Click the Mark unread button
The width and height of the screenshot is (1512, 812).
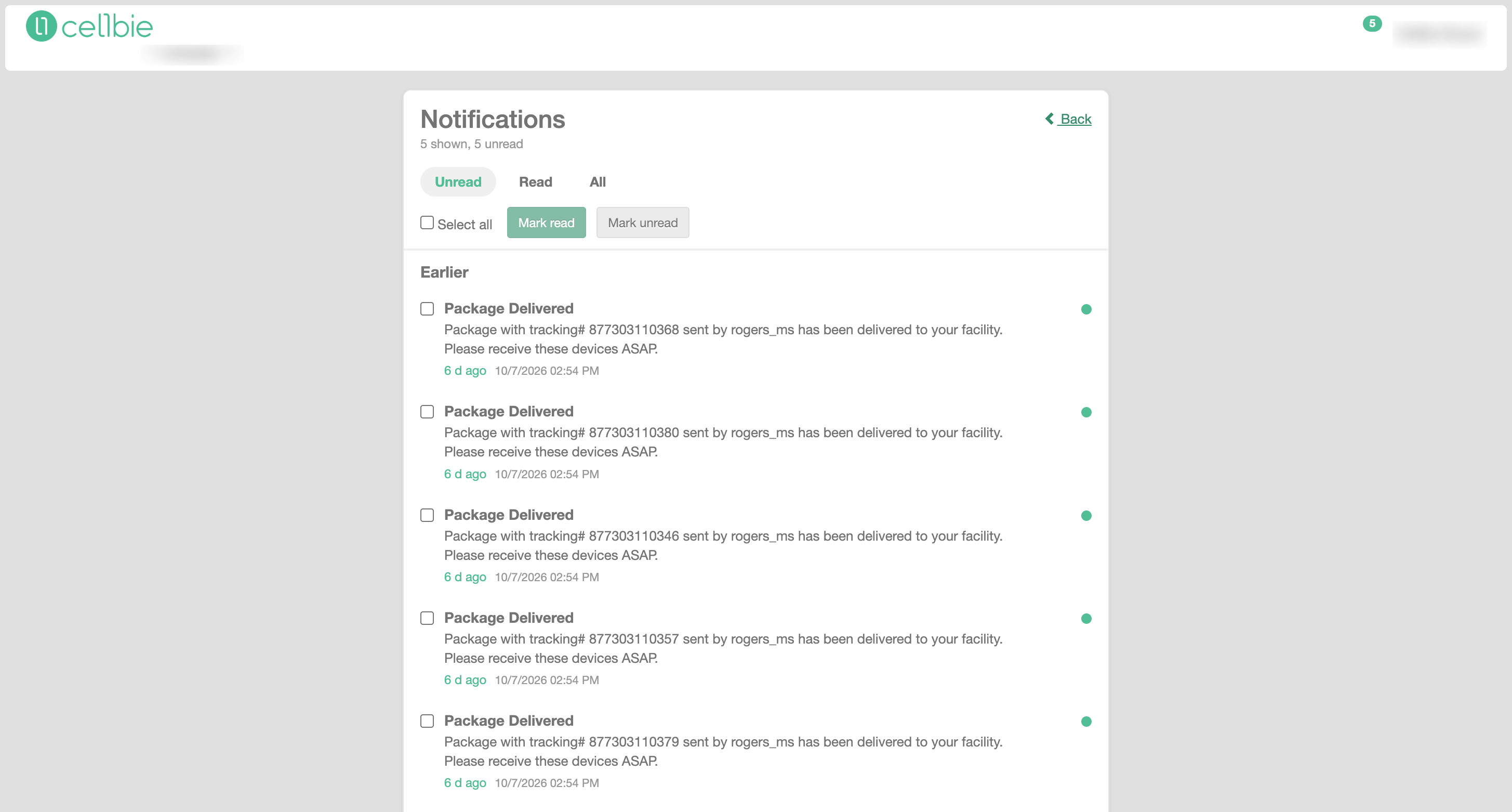coord(643,222)
